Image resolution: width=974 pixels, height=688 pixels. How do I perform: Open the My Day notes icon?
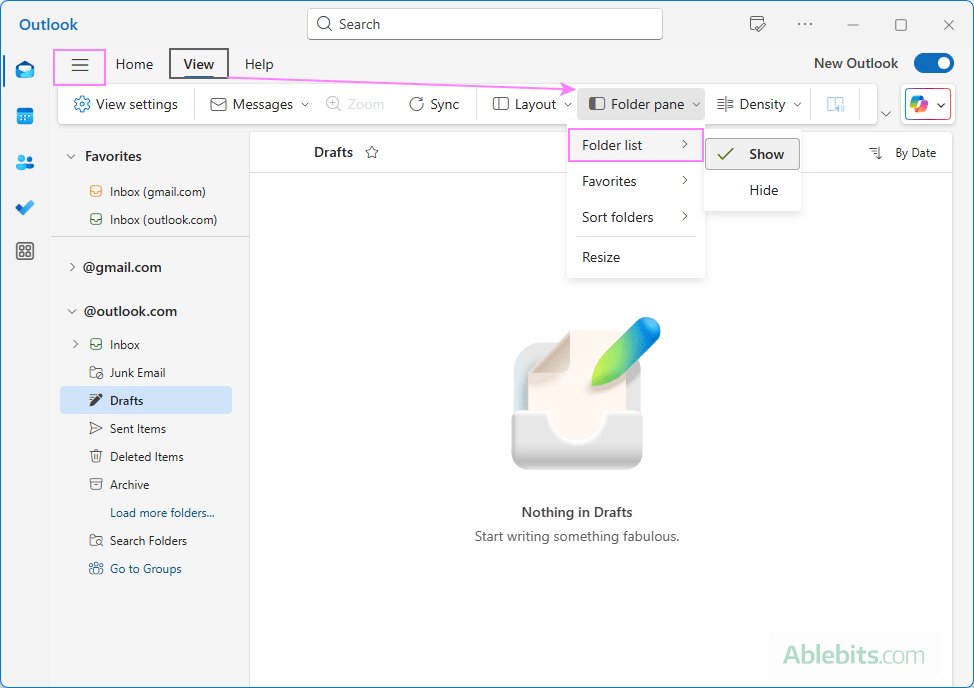(x=757, y=24)
